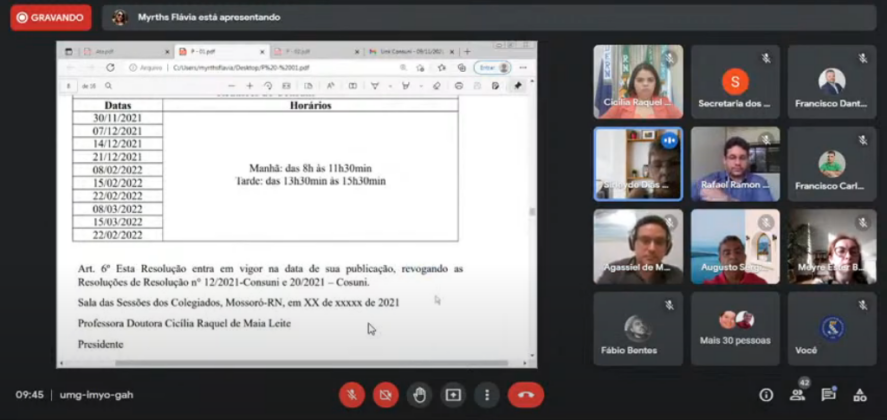Screen dimensions: 887x420
Task: Click the GRAVANDO recording indicator
Action: [x=50, y=17]
